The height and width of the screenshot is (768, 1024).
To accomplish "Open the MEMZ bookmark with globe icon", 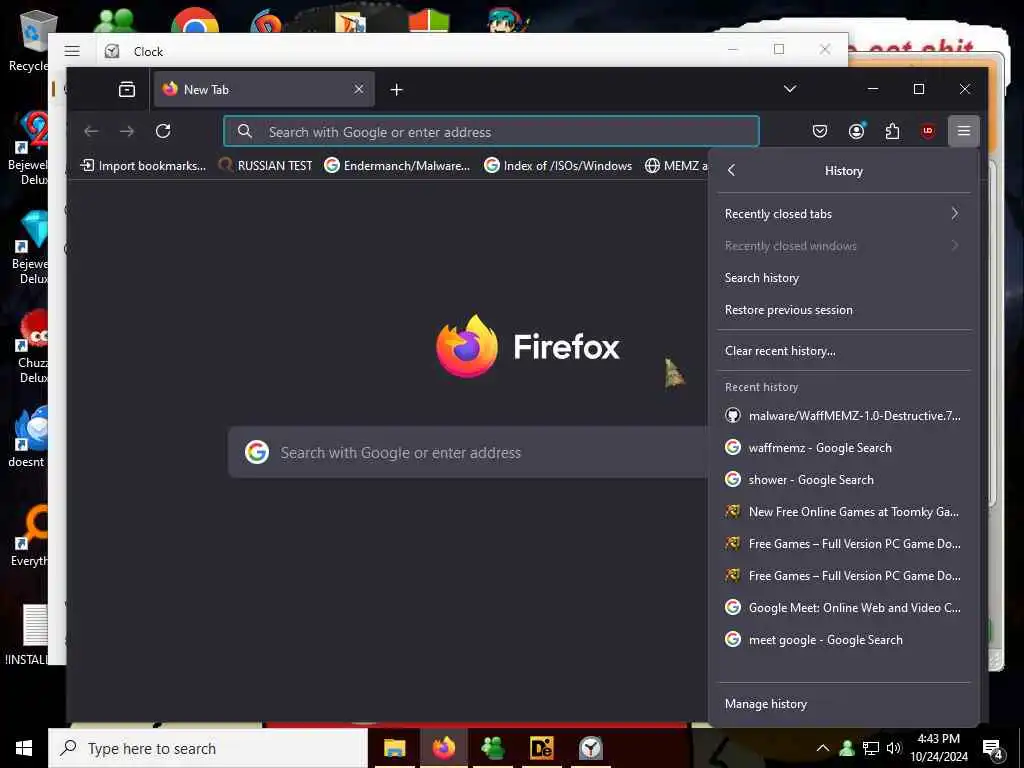I will [x=675, y=166].
